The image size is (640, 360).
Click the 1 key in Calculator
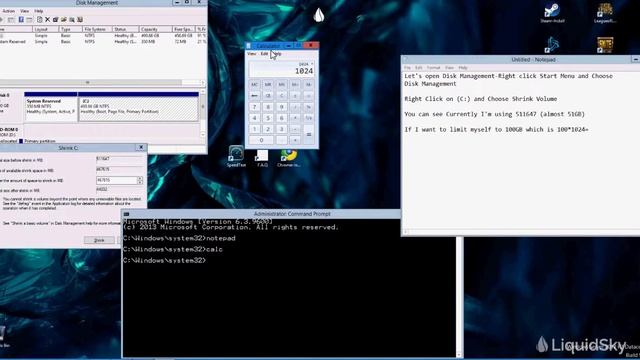point(254,129)
